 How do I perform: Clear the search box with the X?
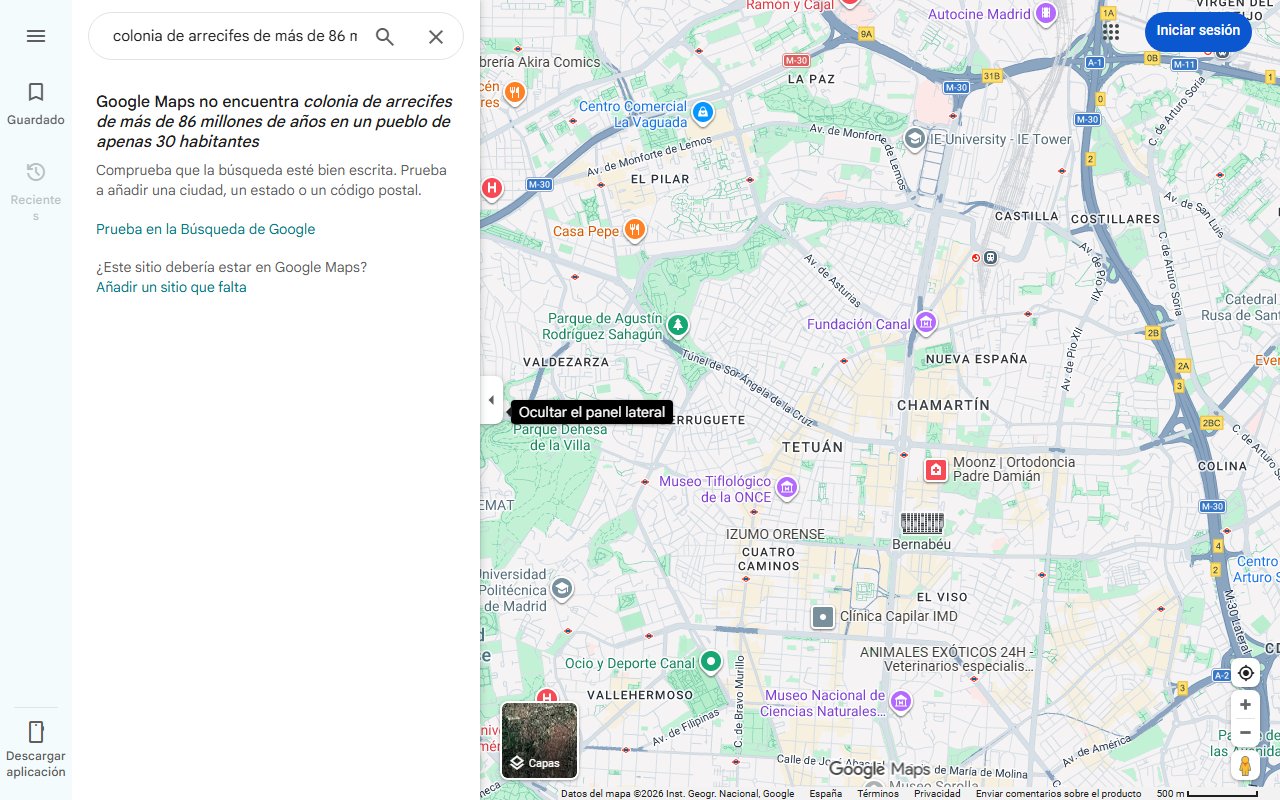[x=435, y=36]
